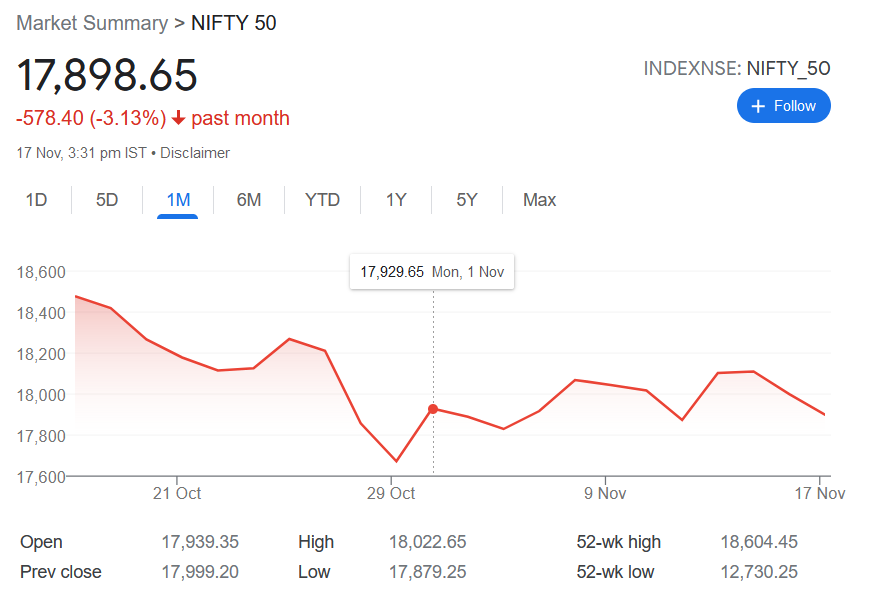Show the Max time range
Image resolution: width=876 pixels, height=594 pixels.
tap(539, 200)
